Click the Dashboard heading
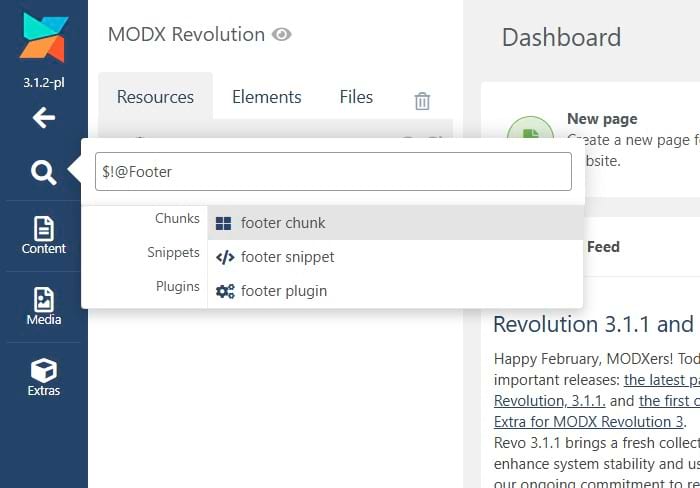The height and width of the screenshot is (488, 700). coord(561,37)
